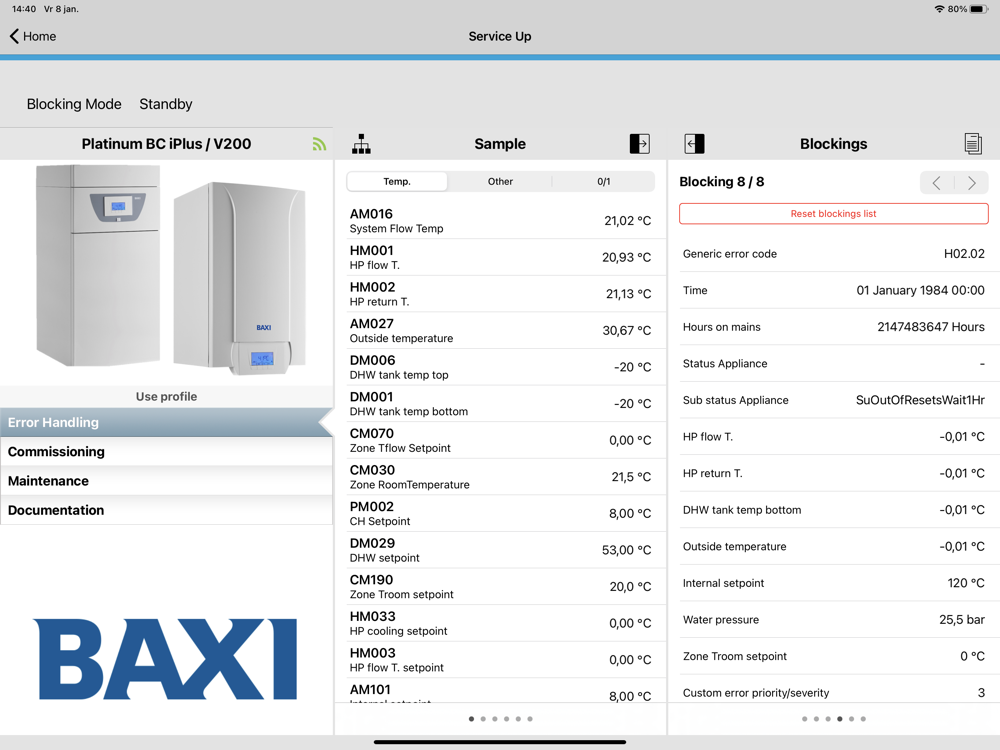This screenshot has height=750, width=1000.
Task: Select AM027 Outside temperature row
Action: click(x=500, y=330)
